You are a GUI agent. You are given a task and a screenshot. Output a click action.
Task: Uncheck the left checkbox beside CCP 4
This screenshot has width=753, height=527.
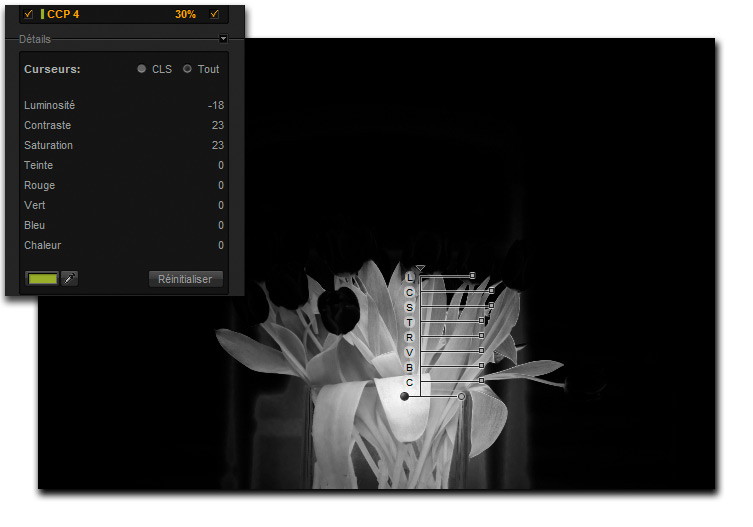tap(28, 14)
